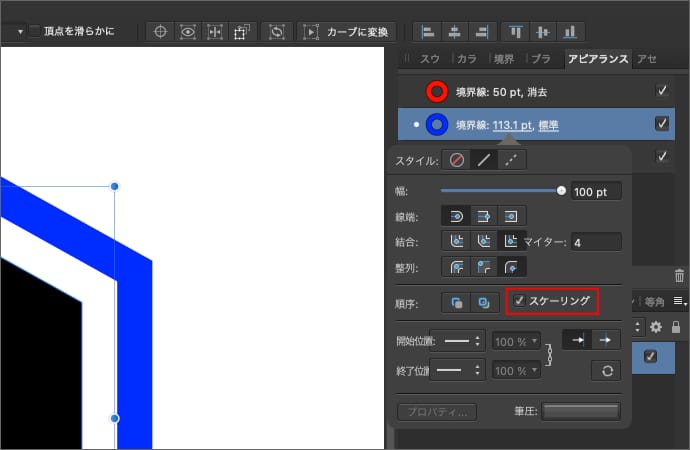Click the 幅 width slider handle
The width and height of the screenshot is (690, 450).
(x=561, y=189)
